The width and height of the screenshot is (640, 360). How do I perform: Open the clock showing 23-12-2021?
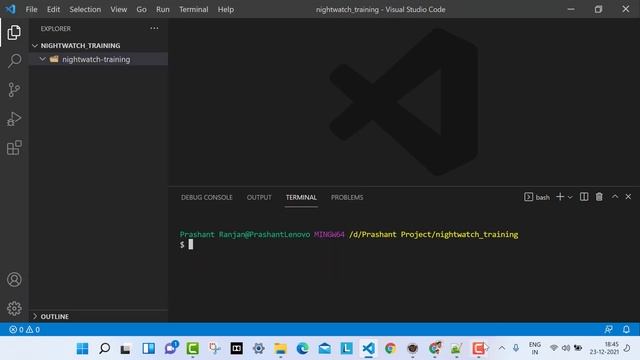point(604,348)
